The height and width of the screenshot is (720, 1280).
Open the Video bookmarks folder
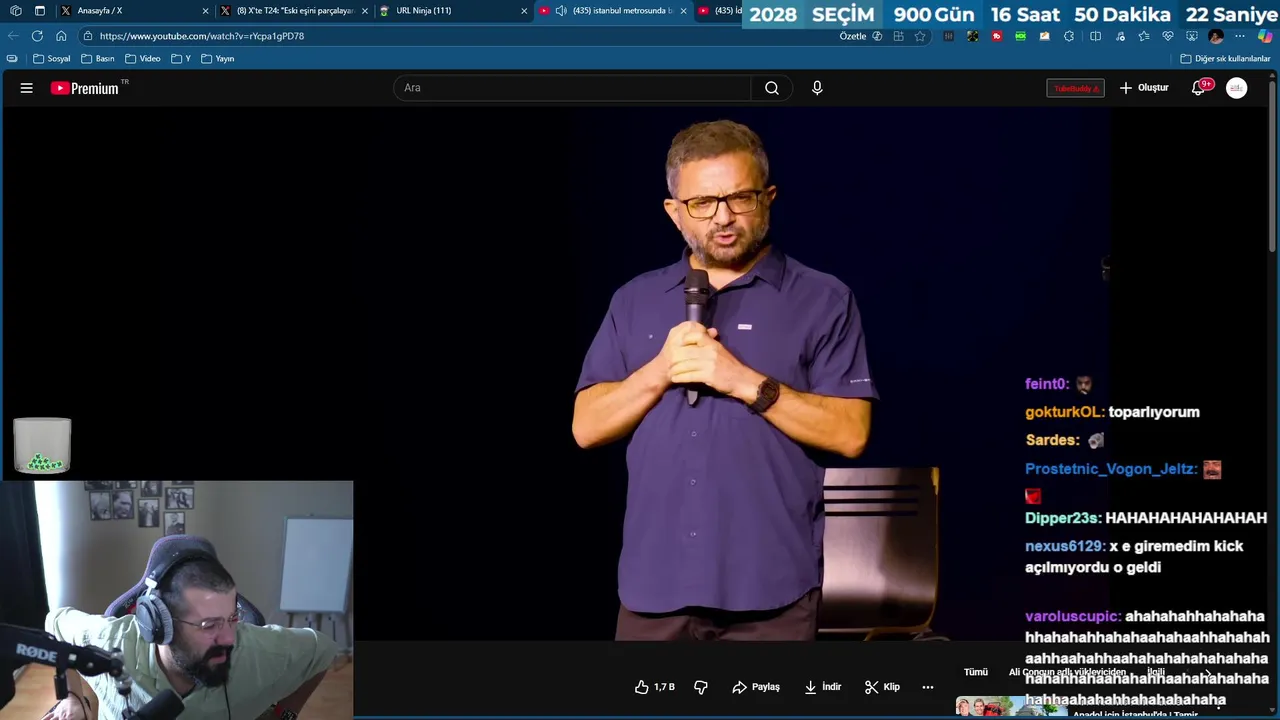coord(143,59)
